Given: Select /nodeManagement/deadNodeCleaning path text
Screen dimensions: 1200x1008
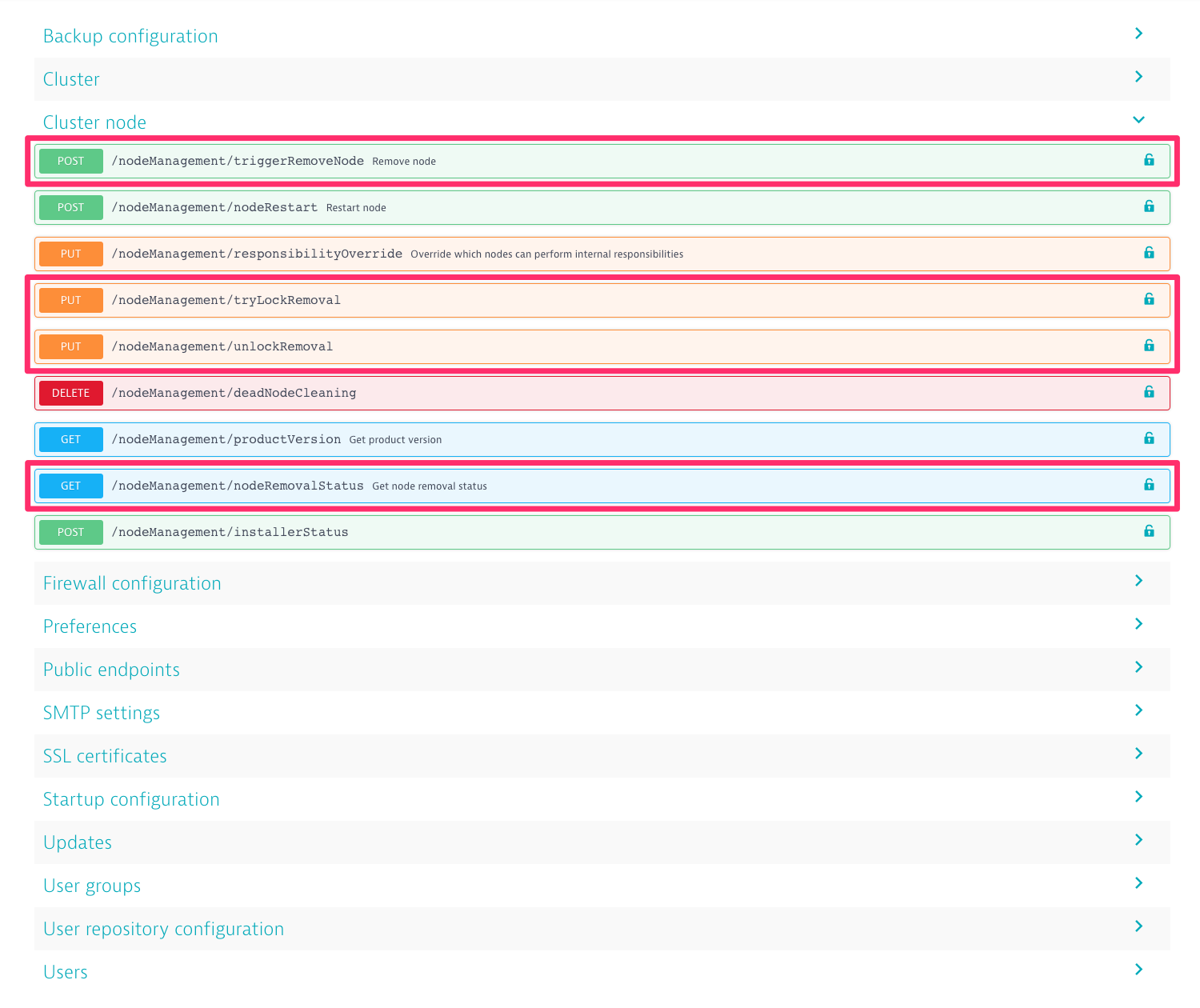Looking at the screenshot, I should pyautogui.click(x=234, y=393).
